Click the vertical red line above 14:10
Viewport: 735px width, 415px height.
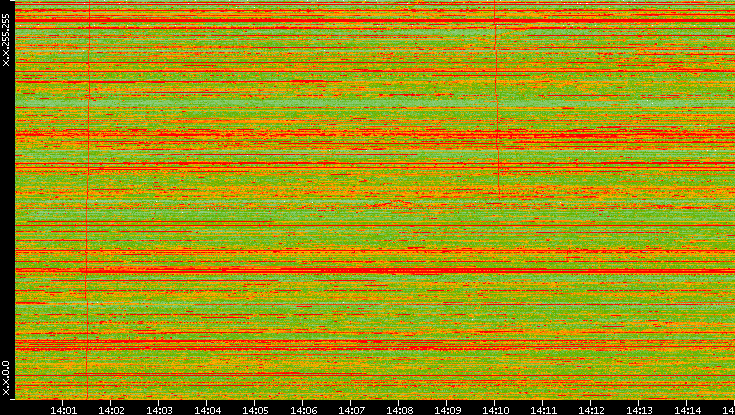[496, 101]
